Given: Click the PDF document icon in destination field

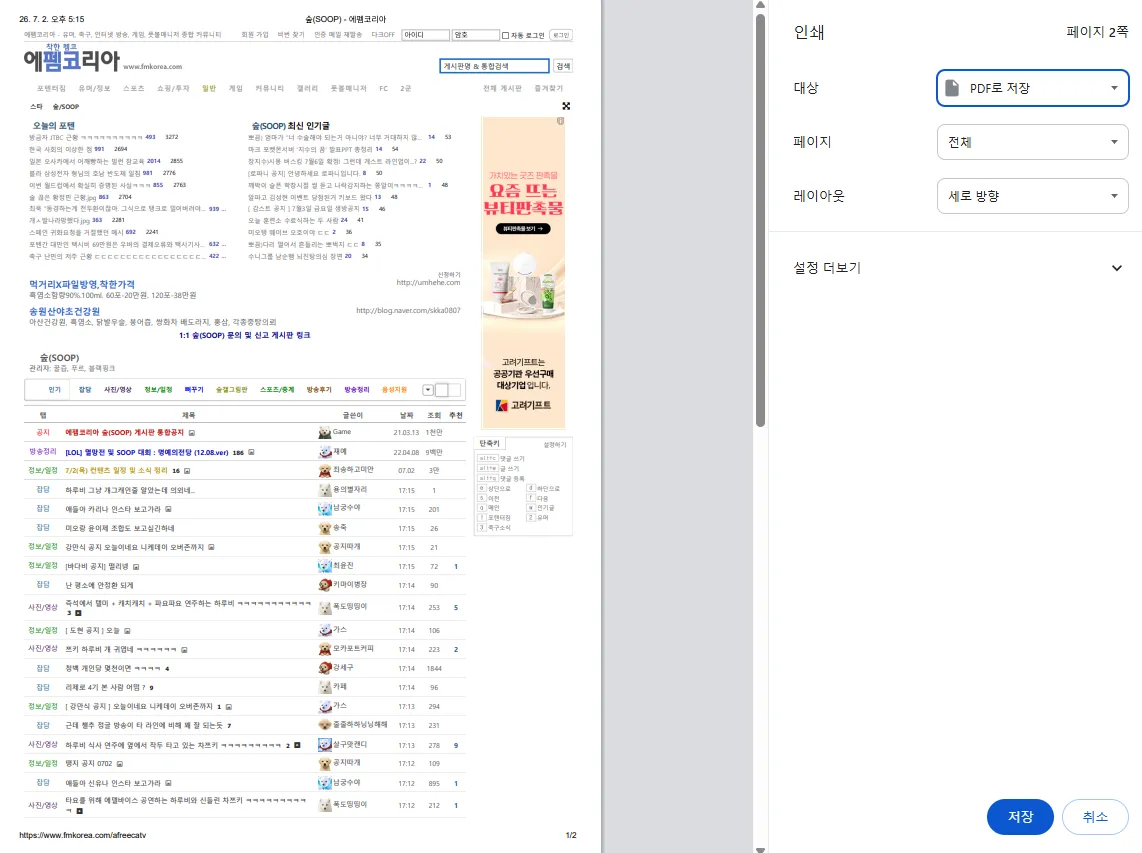Looking at the screenshot, I should point(952,88).
